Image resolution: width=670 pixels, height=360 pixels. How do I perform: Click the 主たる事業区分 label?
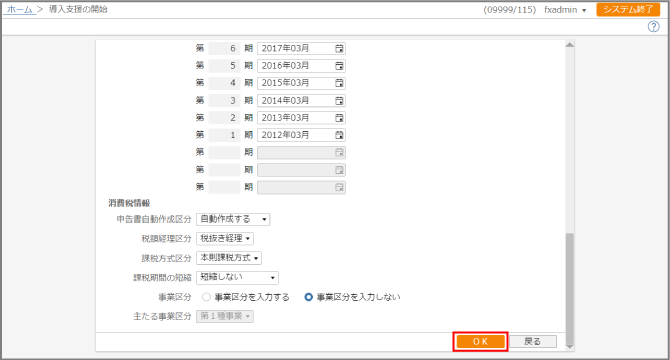click(162, 316)
